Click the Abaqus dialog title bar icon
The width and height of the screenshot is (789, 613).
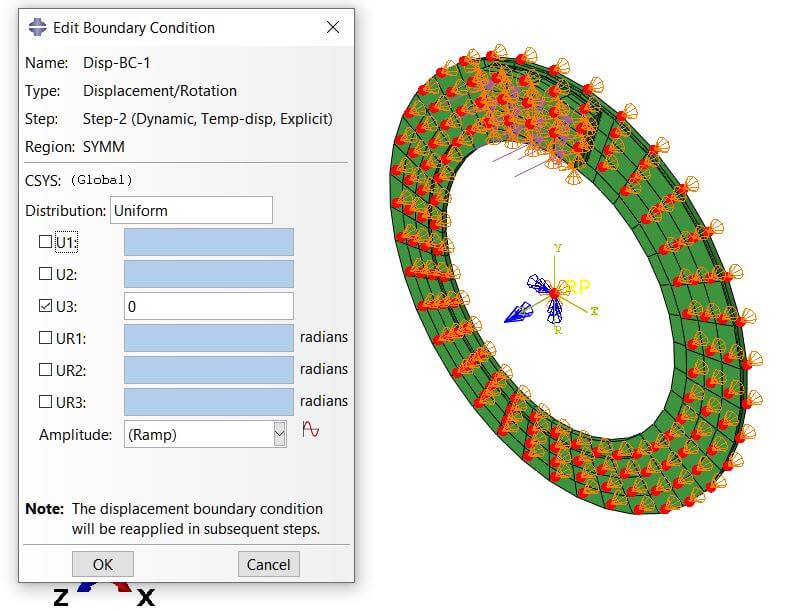click(38, 27)
